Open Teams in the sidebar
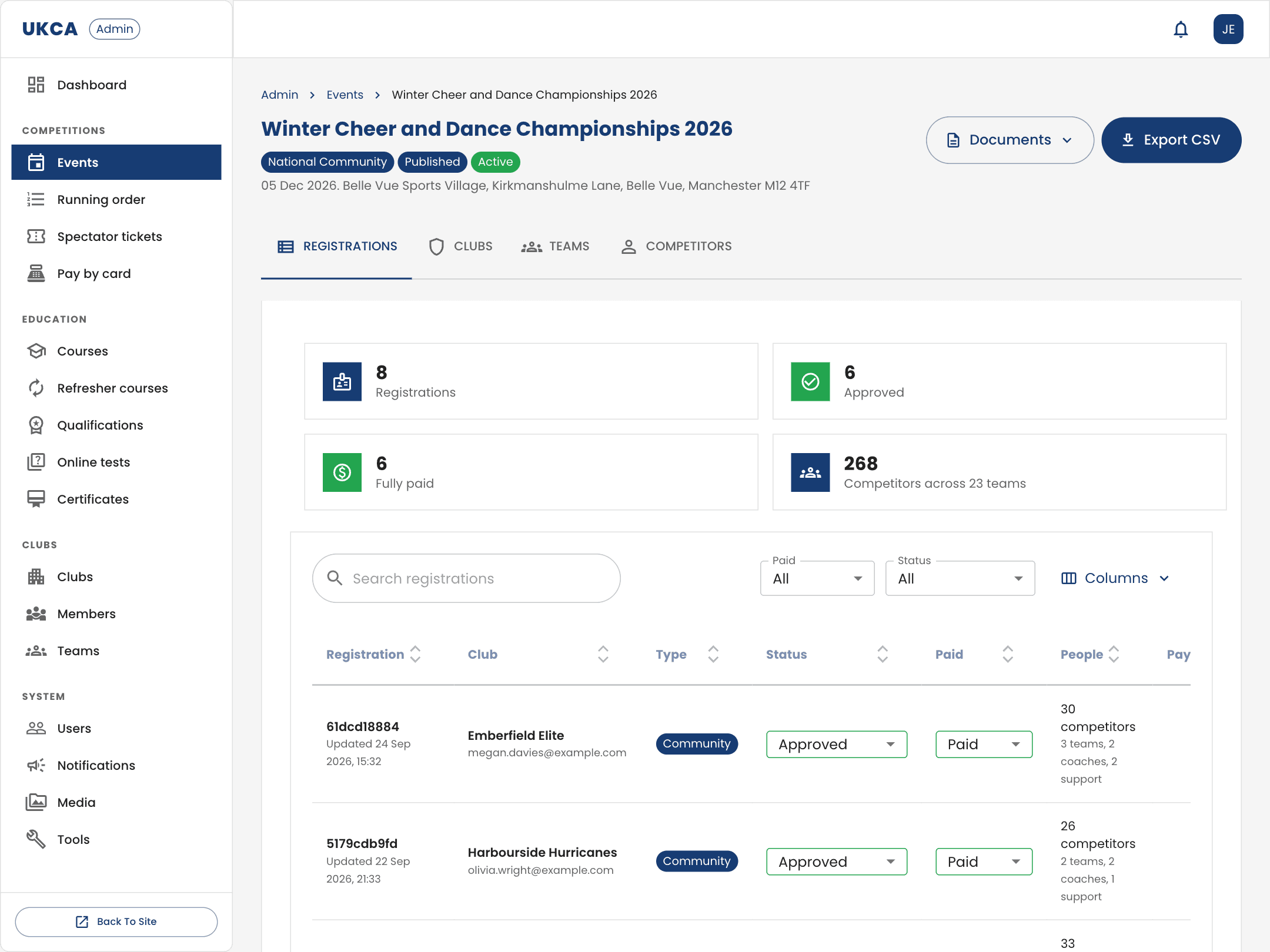Screen dimensions: 1270x952 [x=116, y=651]
